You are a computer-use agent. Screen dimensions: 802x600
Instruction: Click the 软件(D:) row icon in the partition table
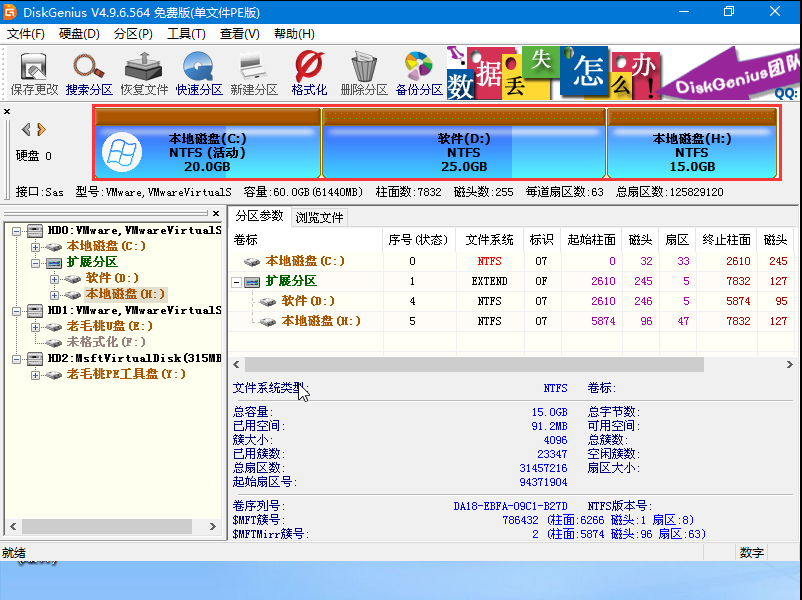pyautogui.click(x=268, y=302)
